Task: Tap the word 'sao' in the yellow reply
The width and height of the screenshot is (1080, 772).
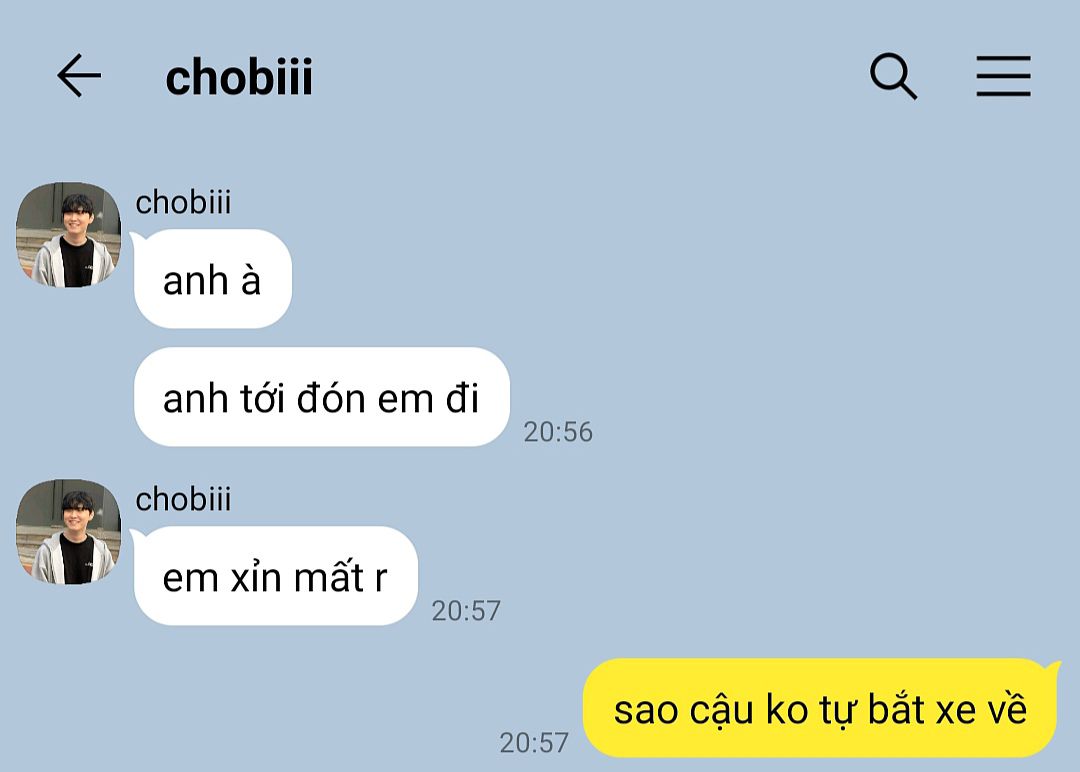Action: pyautogui.click(x=644, y=710)
